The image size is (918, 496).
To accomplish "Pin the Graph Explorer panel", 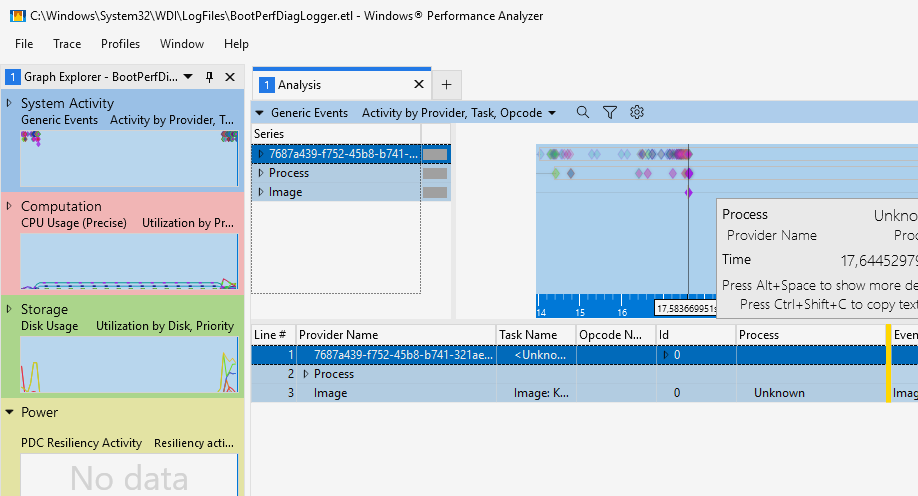I will click(210, 77).
